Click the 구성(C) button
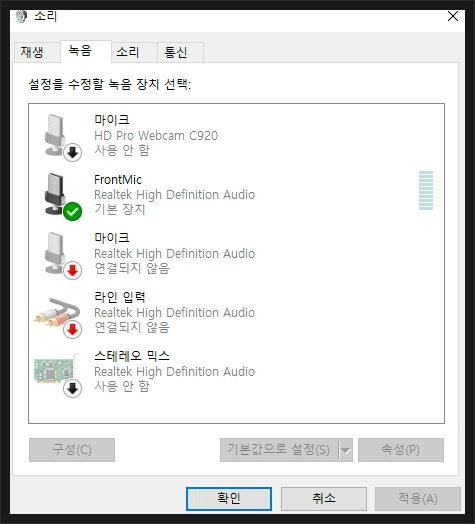This screenshot has height=524, width=475. coord(72,450)
